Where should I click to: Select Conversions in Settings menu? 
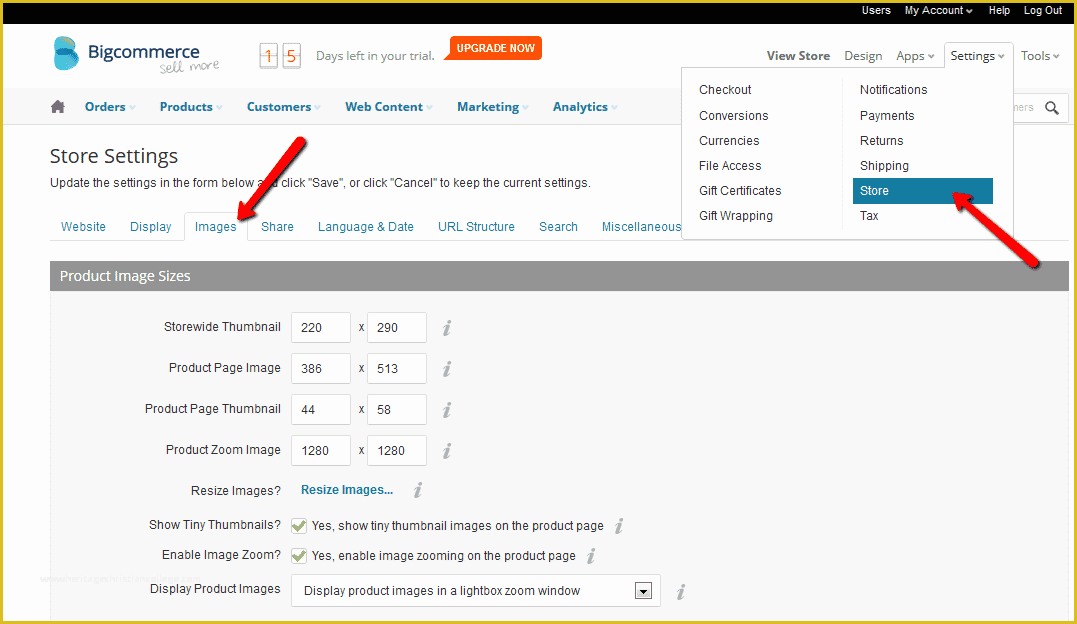pos(734,115)
